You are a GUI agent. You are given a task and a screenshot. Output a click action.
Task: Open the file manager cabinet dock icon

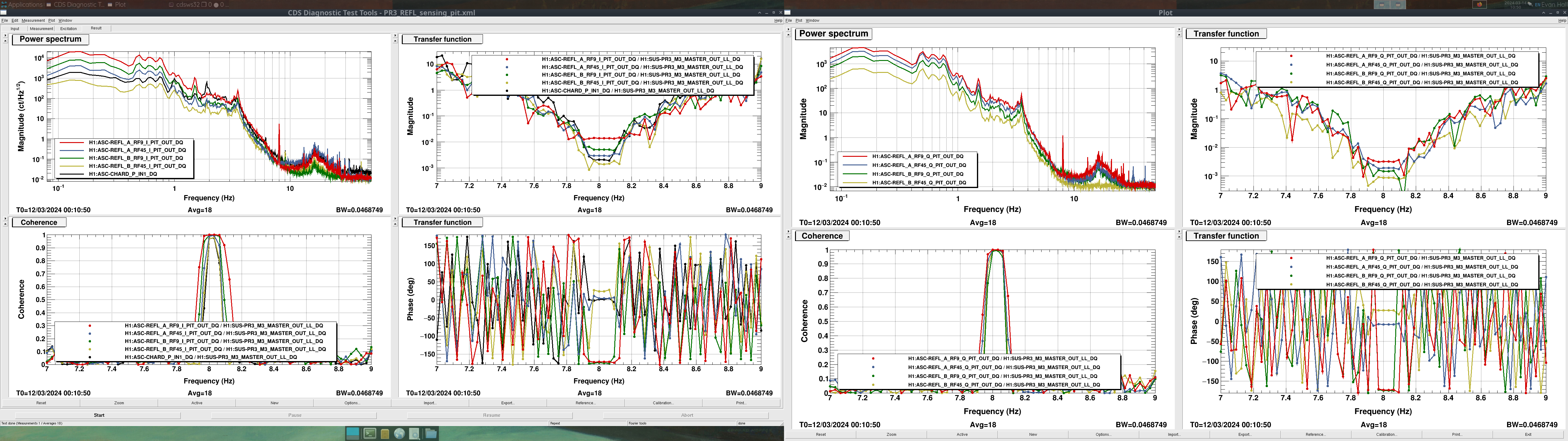385,434
